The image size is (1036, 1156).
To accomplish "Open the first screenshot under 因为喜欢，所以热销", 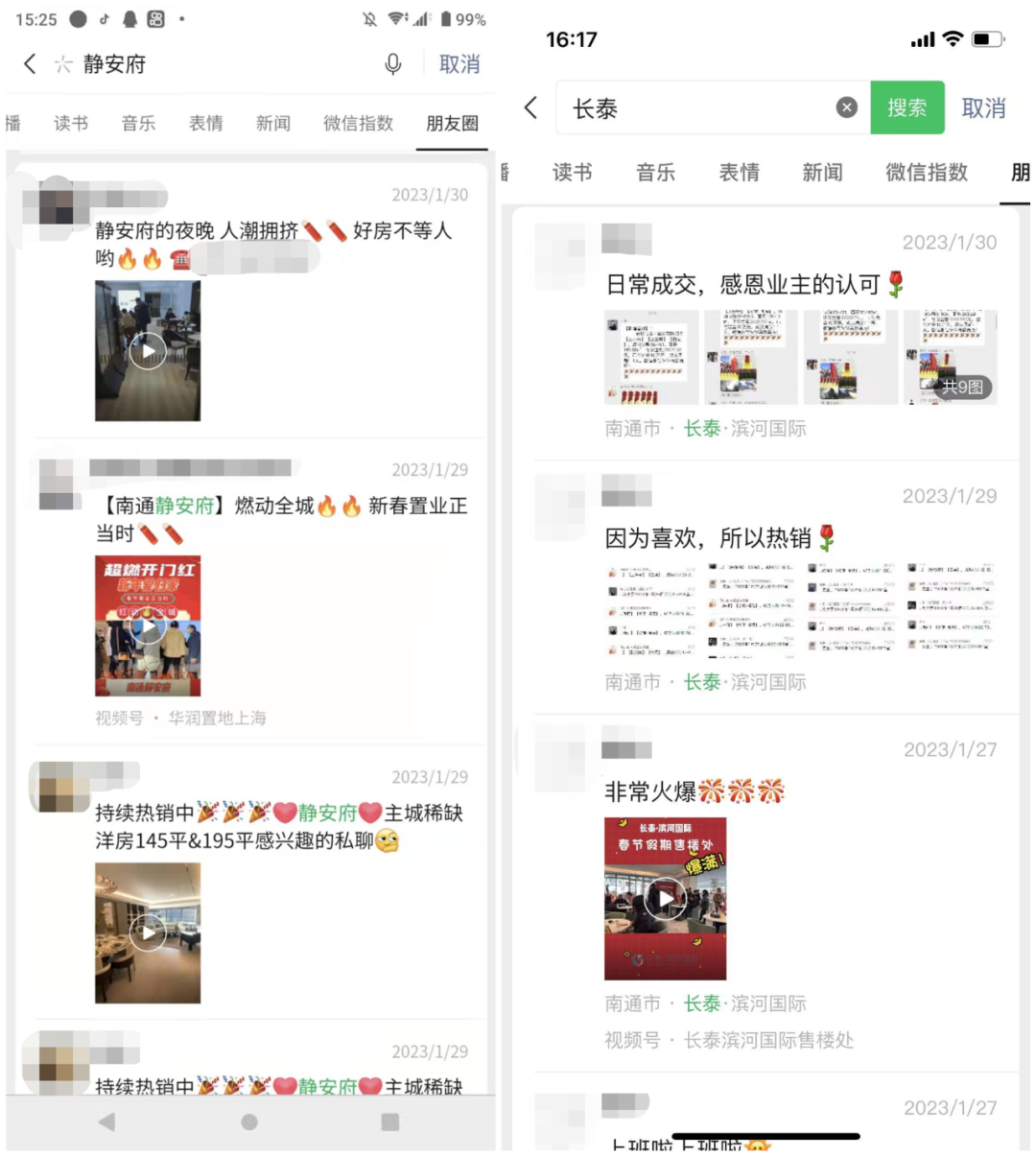I will [652, 610].
